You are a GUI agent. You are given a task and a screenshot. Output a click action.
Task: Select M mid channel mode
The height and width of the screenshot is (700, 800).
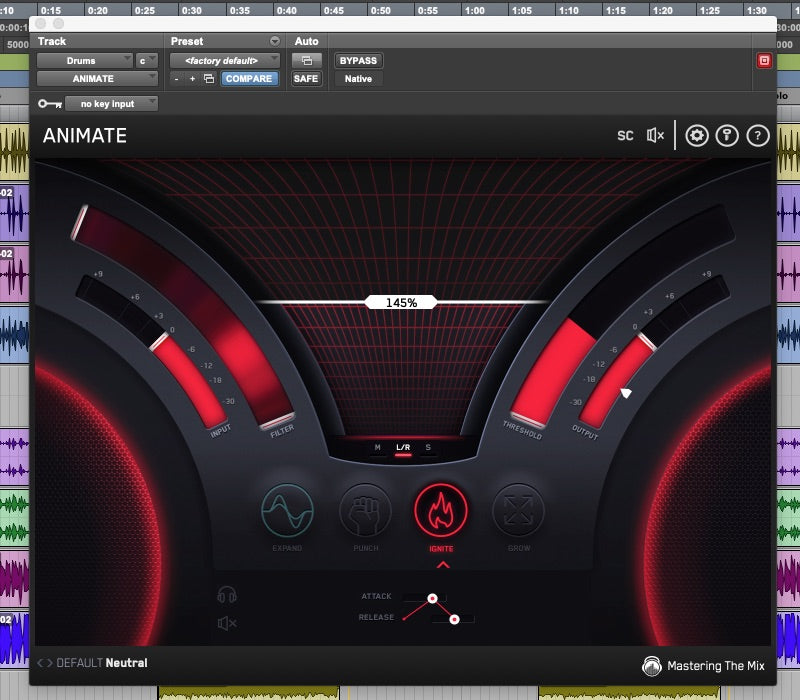point(378,447)
